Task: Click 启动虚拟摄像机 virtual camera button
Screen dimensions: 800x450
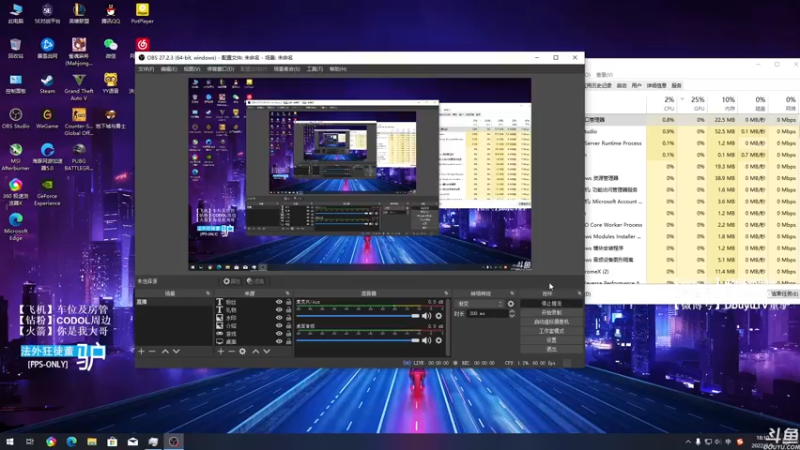Action: click(552, 322)
